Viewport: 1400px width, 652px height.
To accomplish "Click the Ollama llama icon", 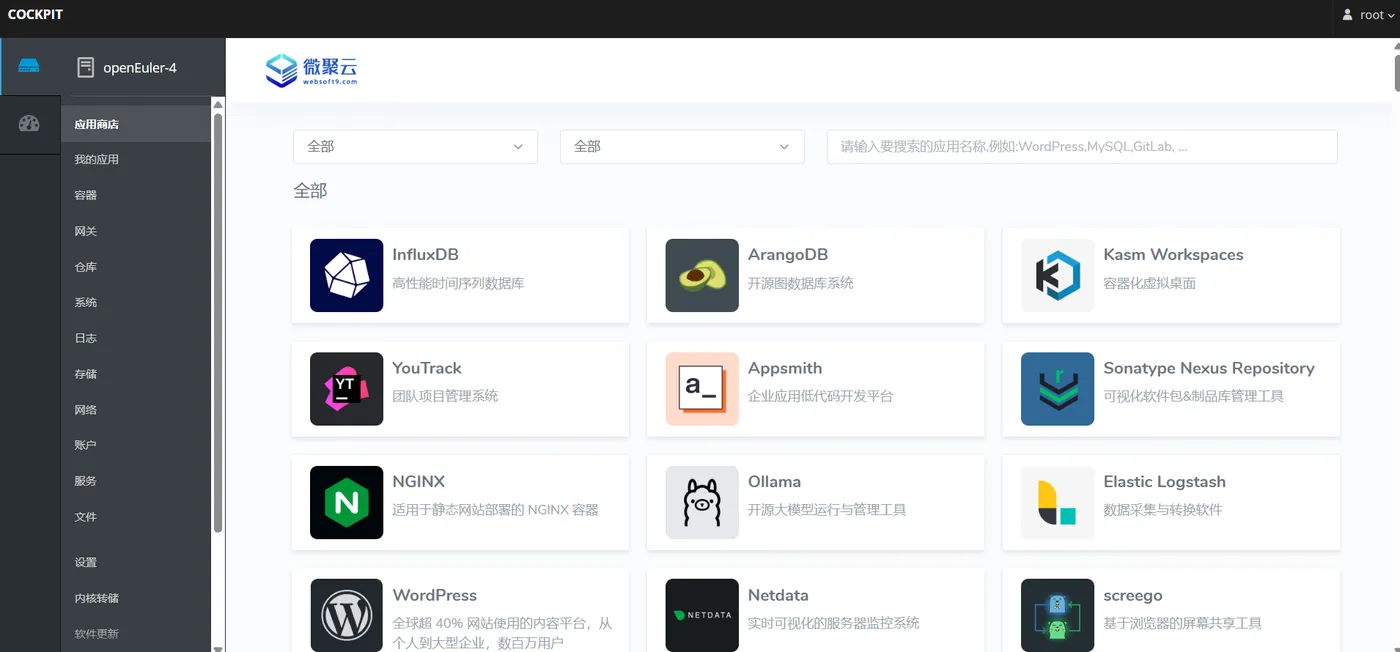I will [x=702, y=502].
